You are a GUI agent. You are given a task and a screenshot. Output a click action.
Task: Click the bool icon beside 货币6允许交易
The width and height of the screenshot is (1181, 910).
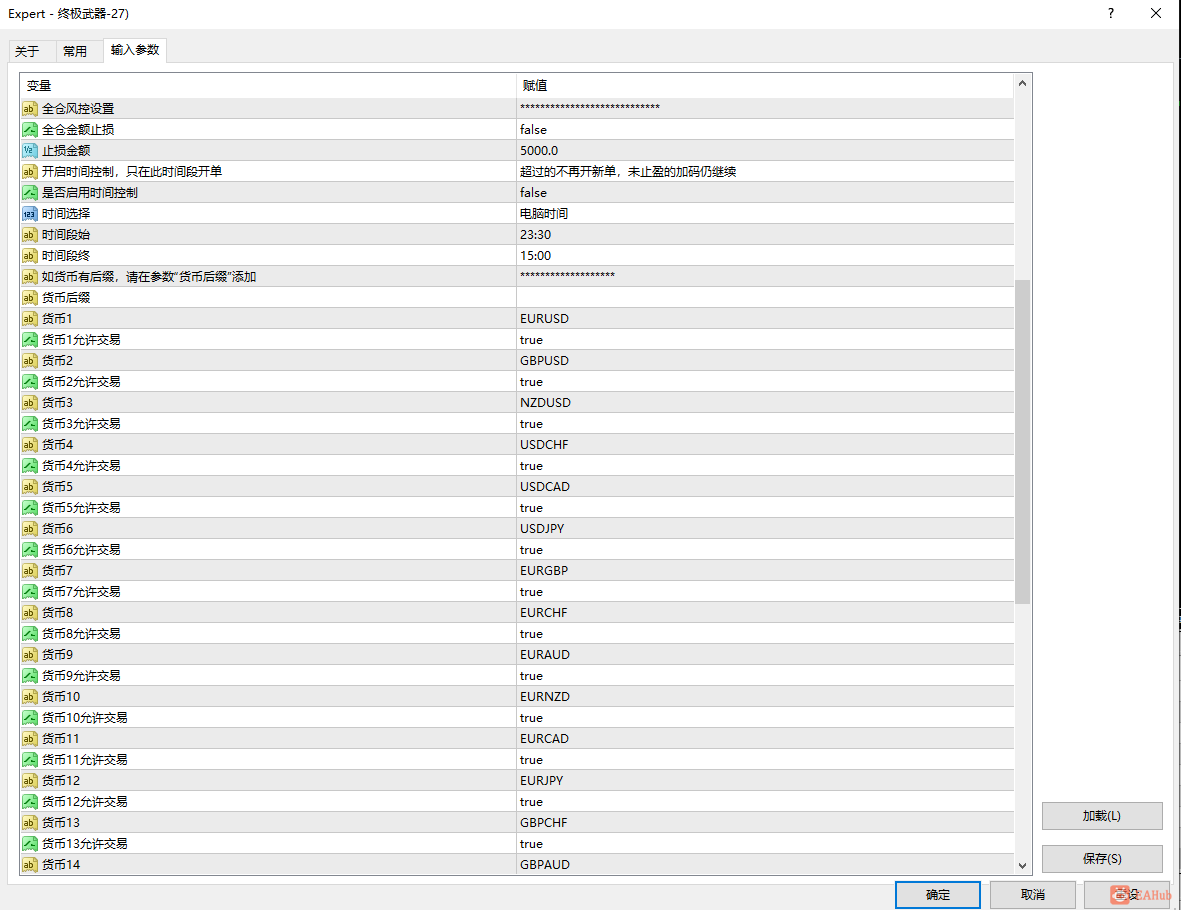(29, 550)
